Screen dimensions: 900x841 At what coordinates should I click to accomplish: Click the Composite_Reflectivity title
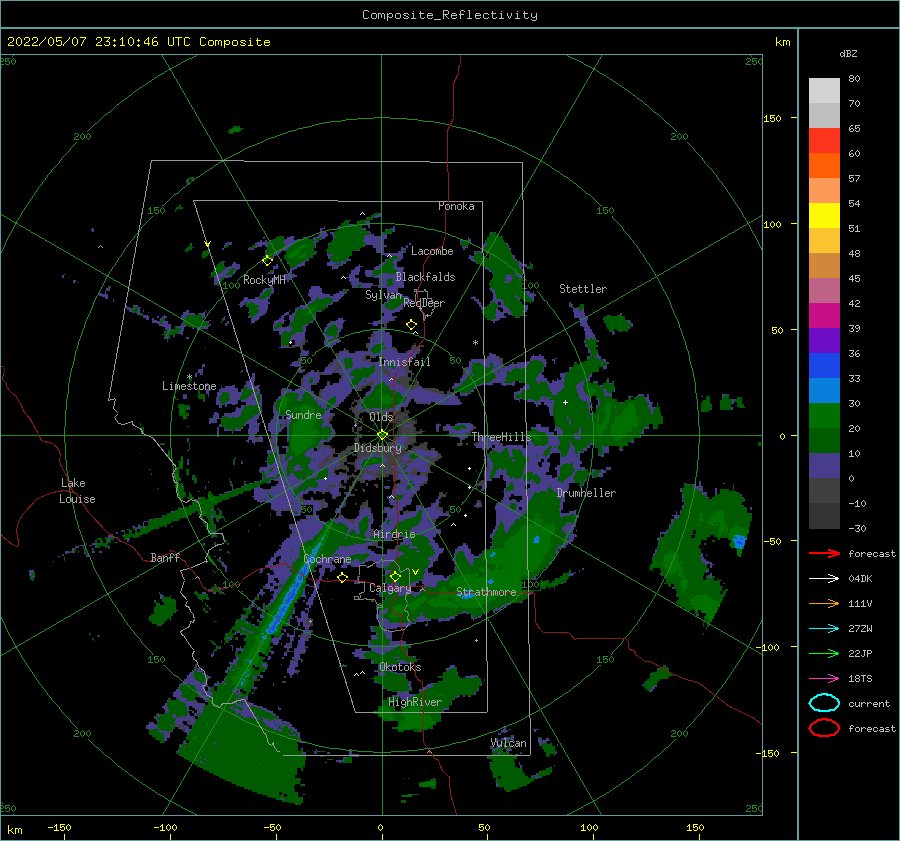(449, 15)
